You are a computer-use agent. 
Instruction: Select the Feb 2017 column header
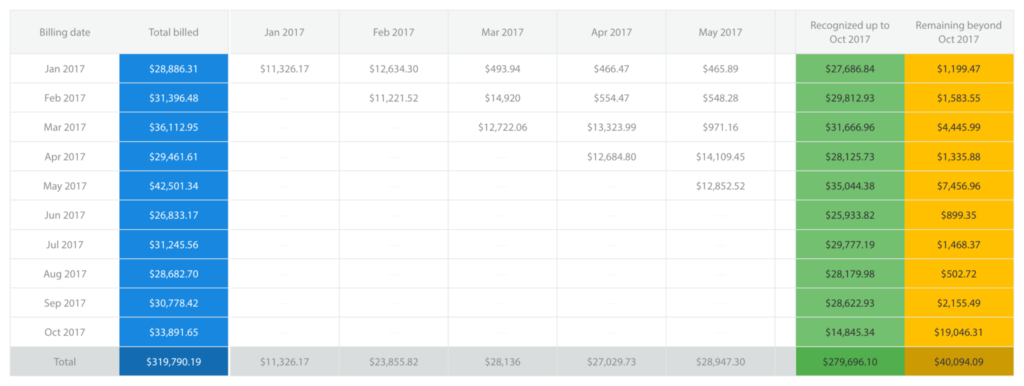coord(393,32)
